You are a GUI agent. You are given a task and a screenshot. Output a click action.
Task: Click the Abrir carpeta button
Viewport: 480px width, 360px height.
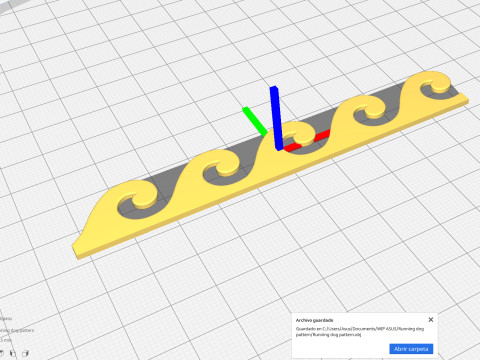[x=411, y=349]
